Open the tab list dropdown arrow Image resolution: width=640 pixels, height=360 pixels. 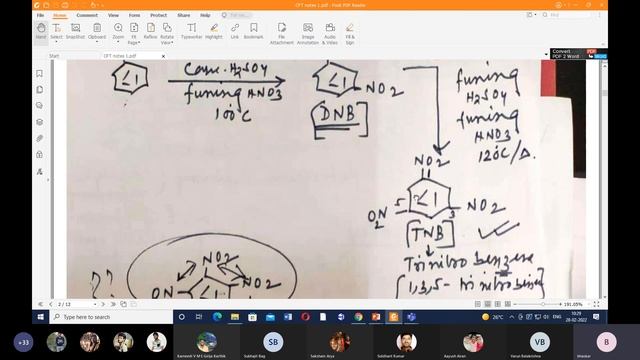point(546,54)
